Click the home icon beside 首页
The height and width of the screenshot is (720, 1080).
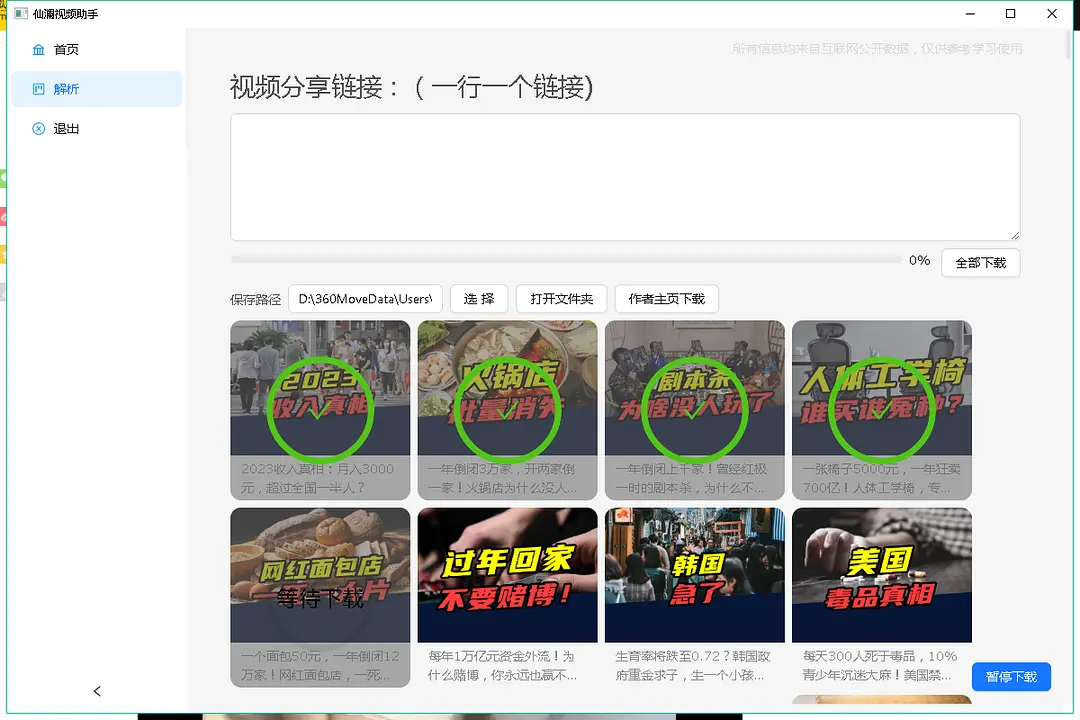tap(39, 49)
